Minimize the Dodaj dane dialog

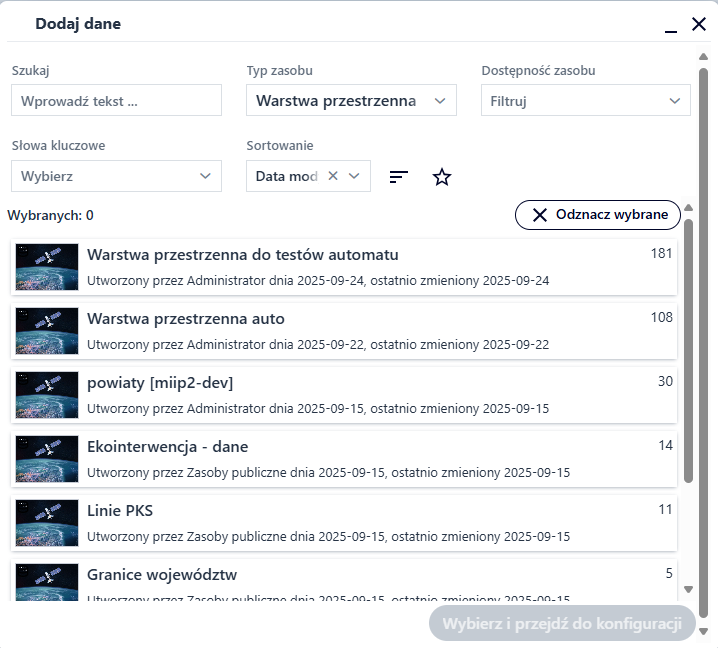671,25
